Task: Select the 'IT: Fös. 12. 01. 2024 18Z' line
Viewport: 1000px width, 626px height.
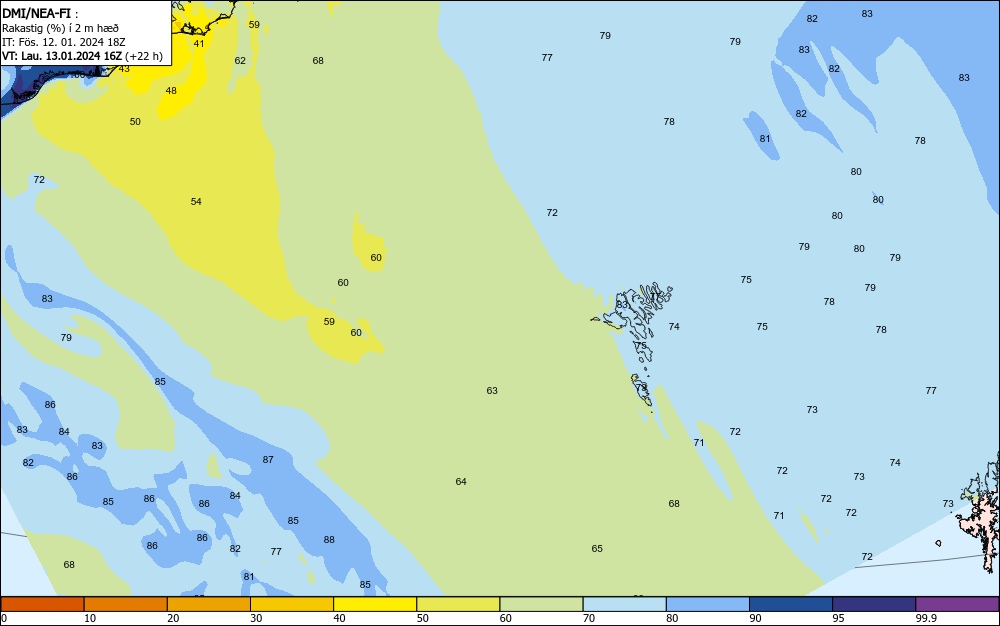Action: (x=63, y=42)
